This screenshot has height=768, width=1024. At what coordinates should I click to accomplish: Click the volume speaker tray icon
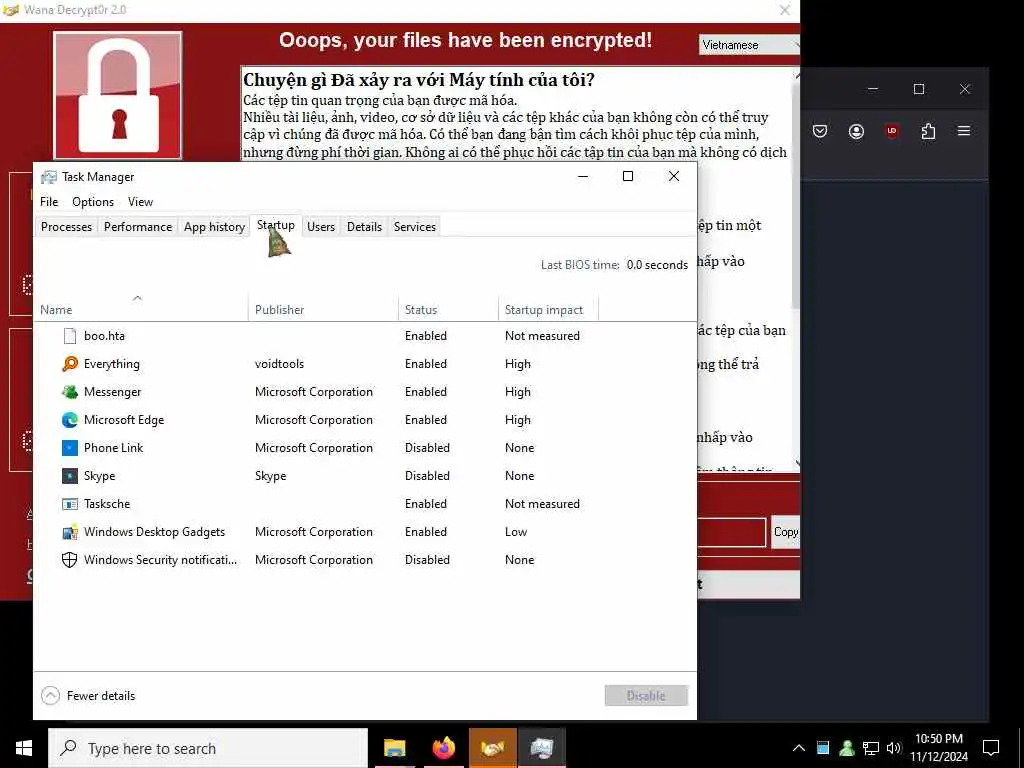tap(894, 748)
